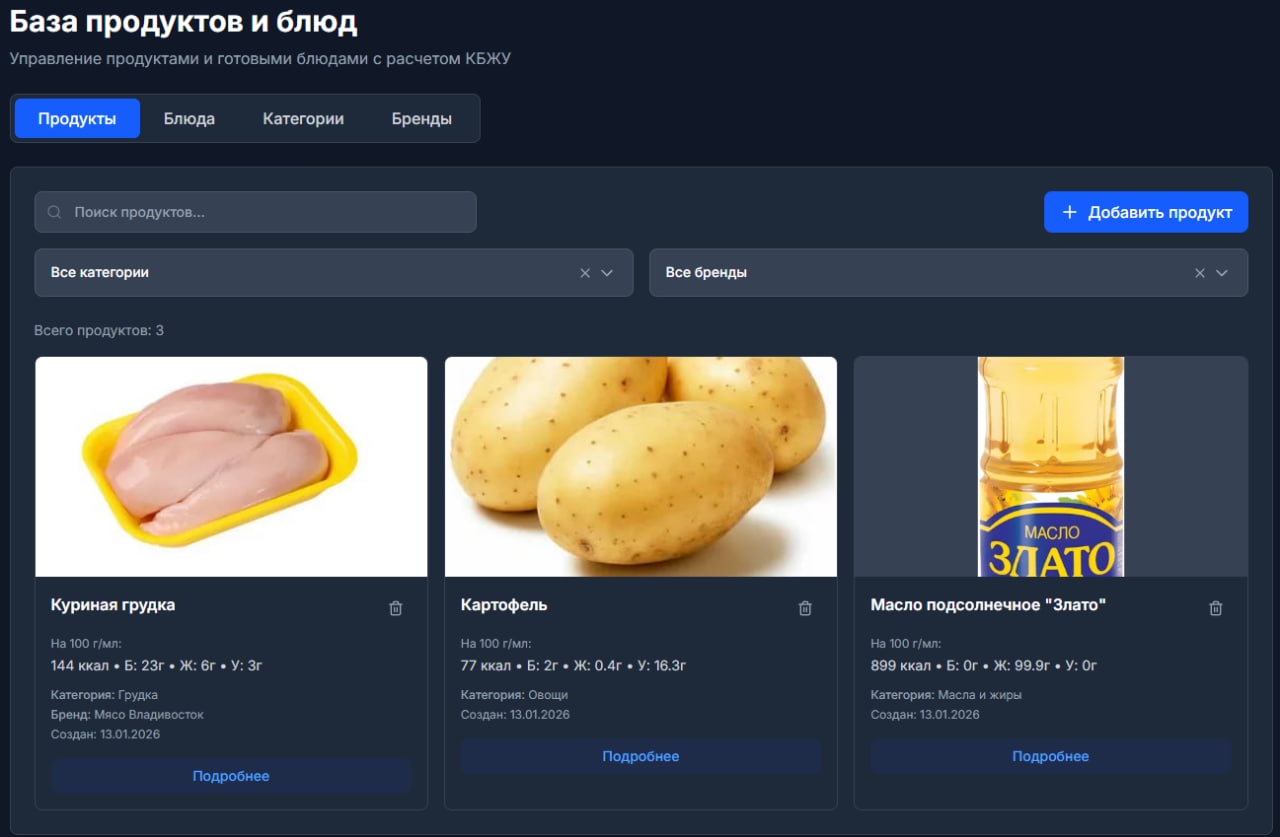
Task: Click Подробнее on the Картофель card
Action: click(640, 757)
